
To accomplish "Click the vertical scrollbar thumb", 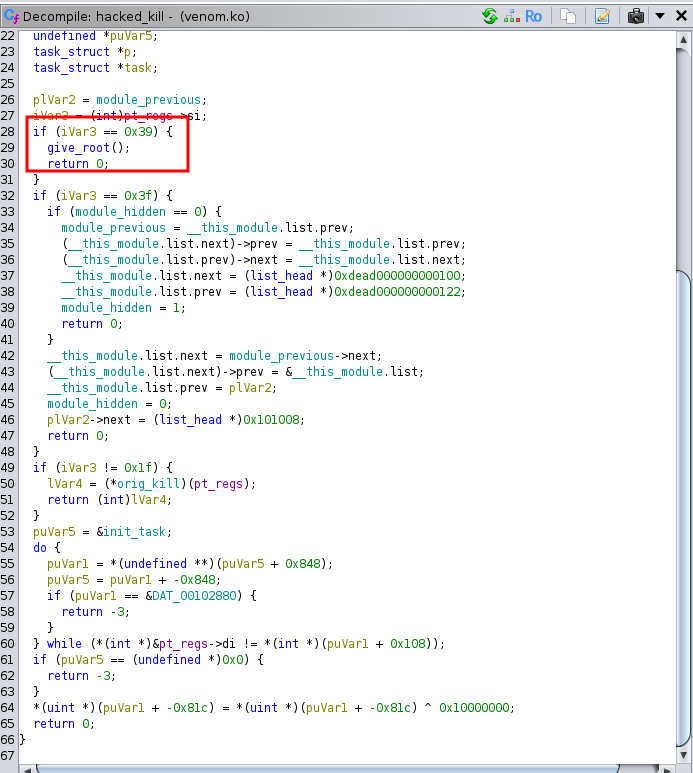I will tap(683, 508).
